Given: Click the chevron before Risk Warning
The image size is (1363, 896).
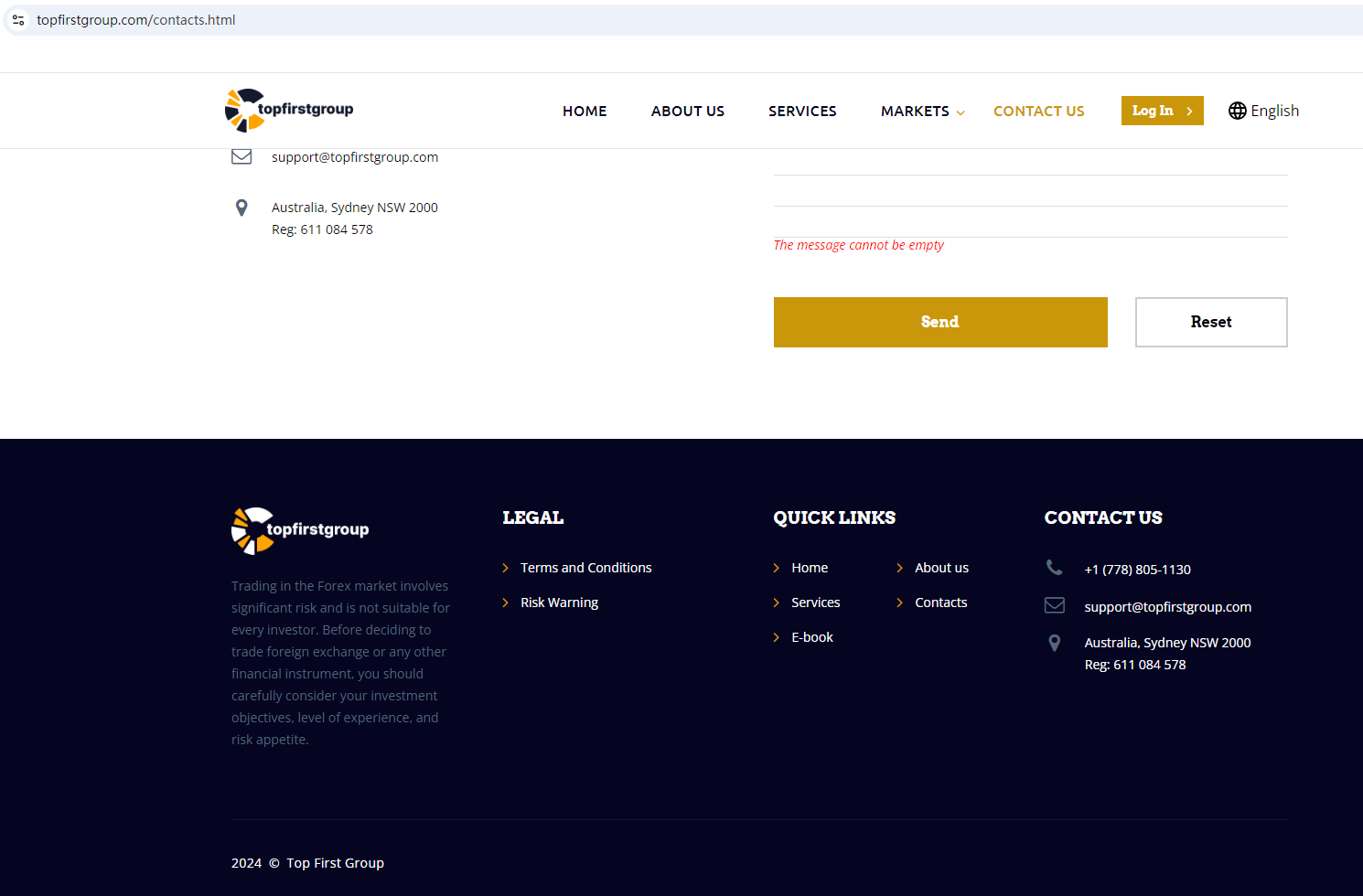Looking at the screenshot, I should tap(506, 603).
